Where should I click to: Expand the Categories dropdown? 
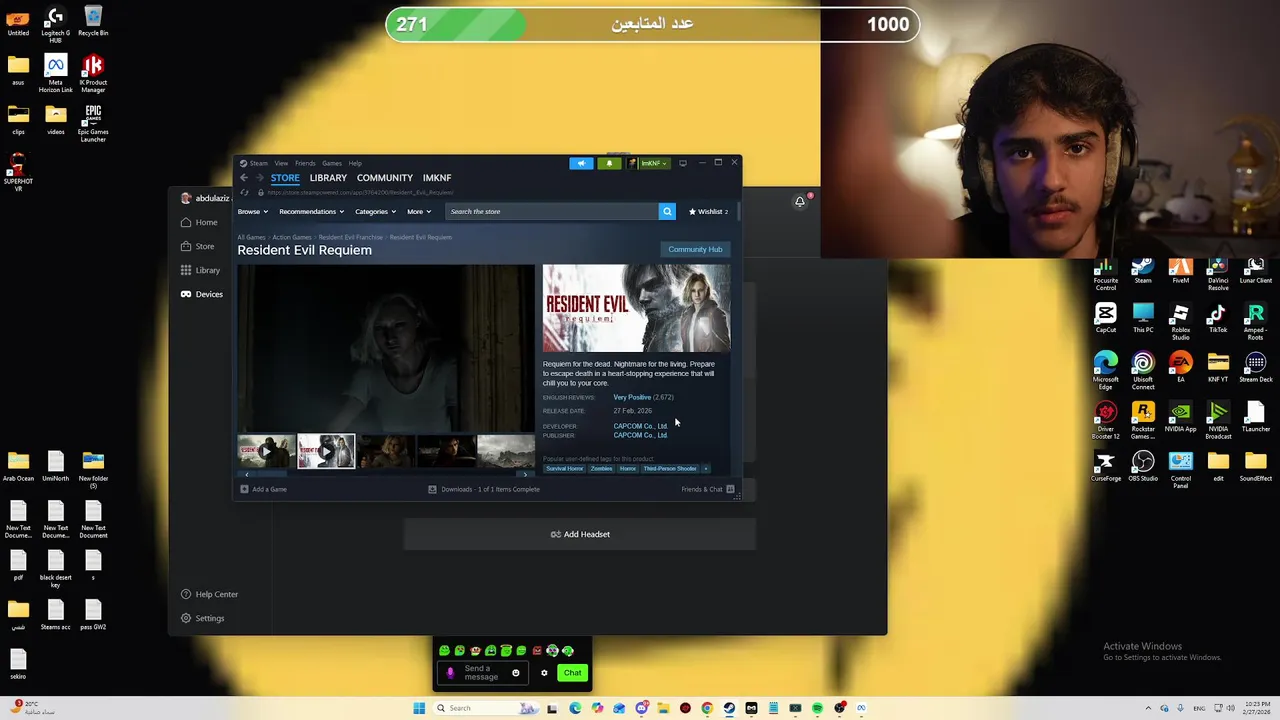pyautogui.click(x=375, y=211)
